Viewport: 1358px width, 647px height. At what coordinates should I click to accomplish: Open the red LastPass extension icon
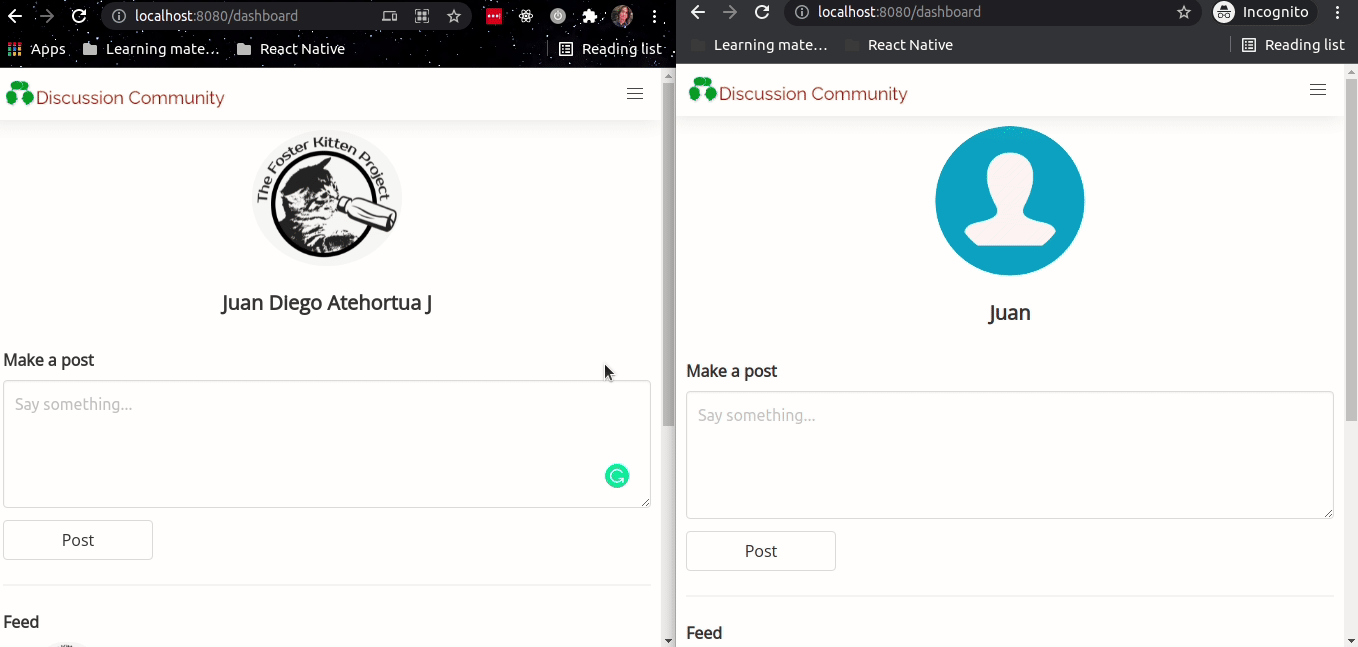[494, 16]
